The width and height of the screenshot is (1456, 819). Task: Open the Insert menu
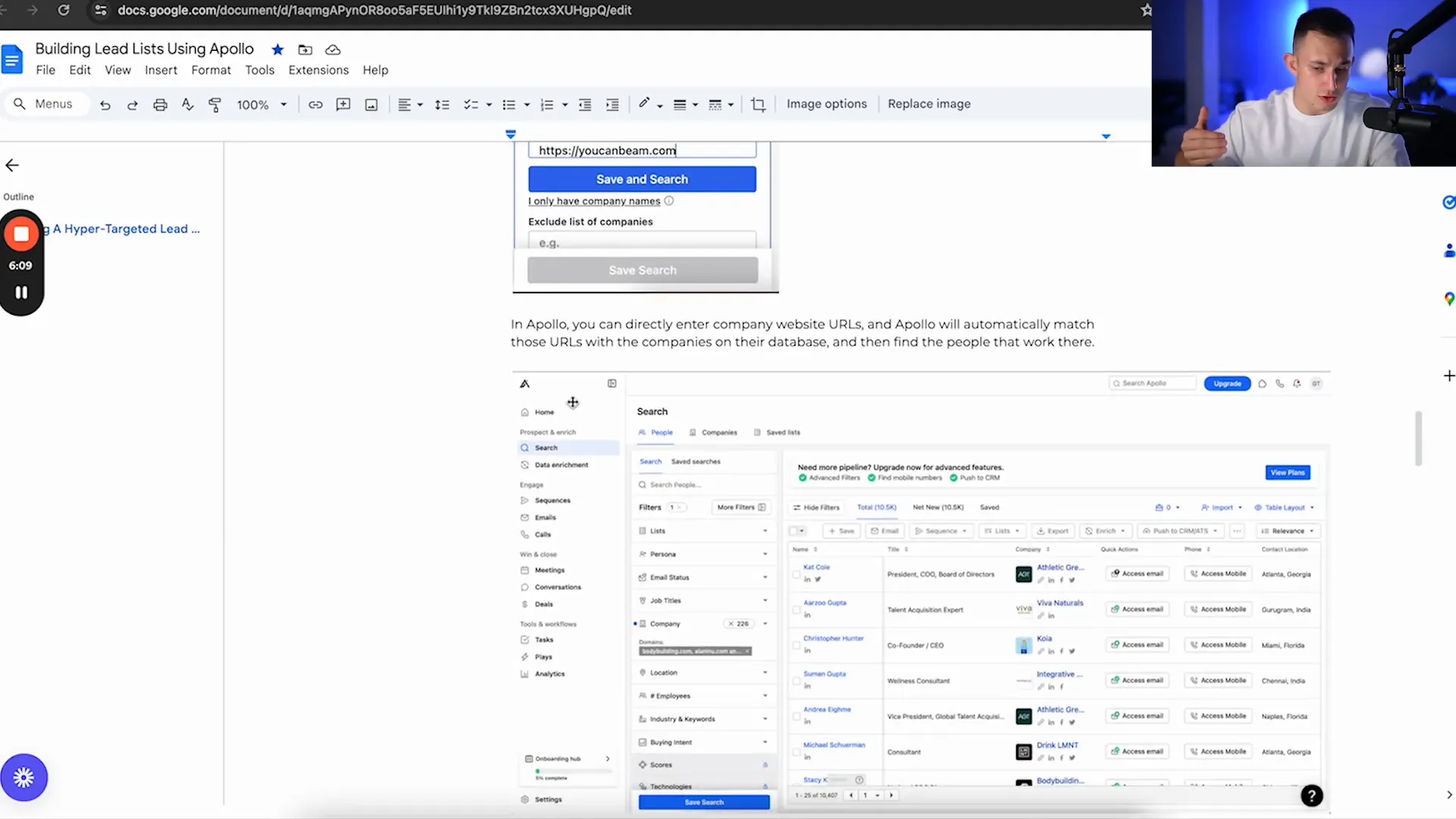pos(161,70)
